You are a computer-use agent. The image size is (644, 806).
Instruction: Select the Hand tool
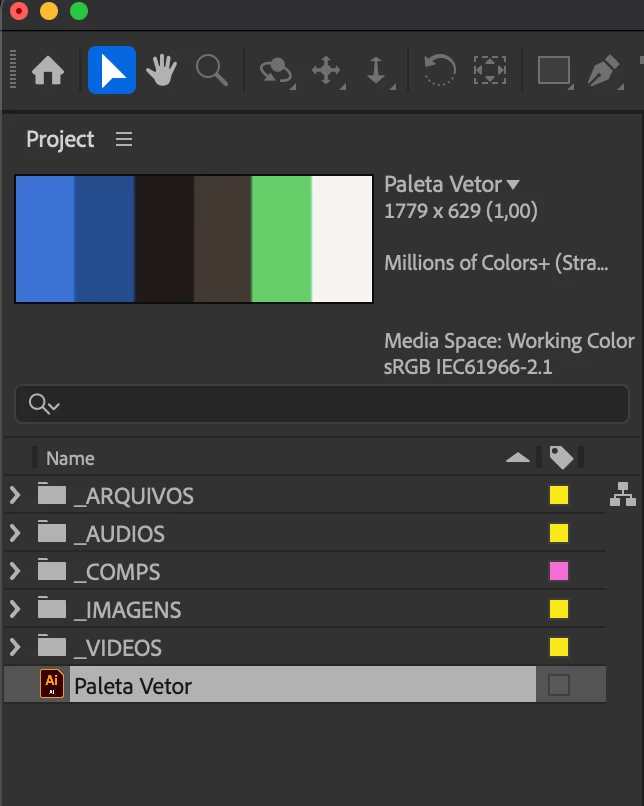pyautogui.click(x=161, y=71)
